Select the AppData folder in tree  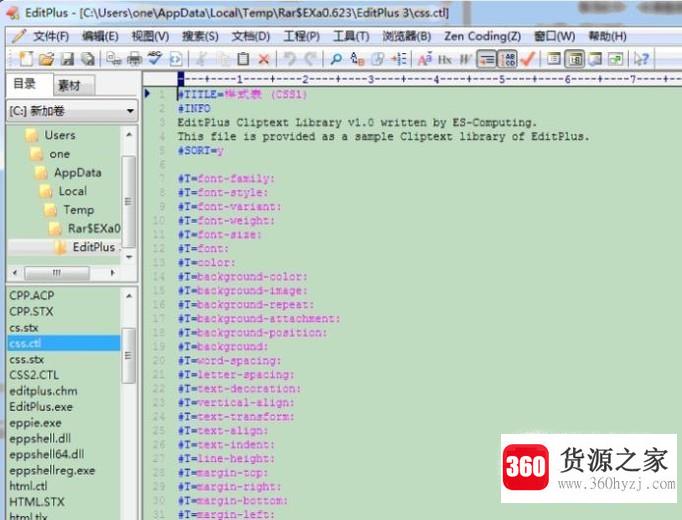78,173
